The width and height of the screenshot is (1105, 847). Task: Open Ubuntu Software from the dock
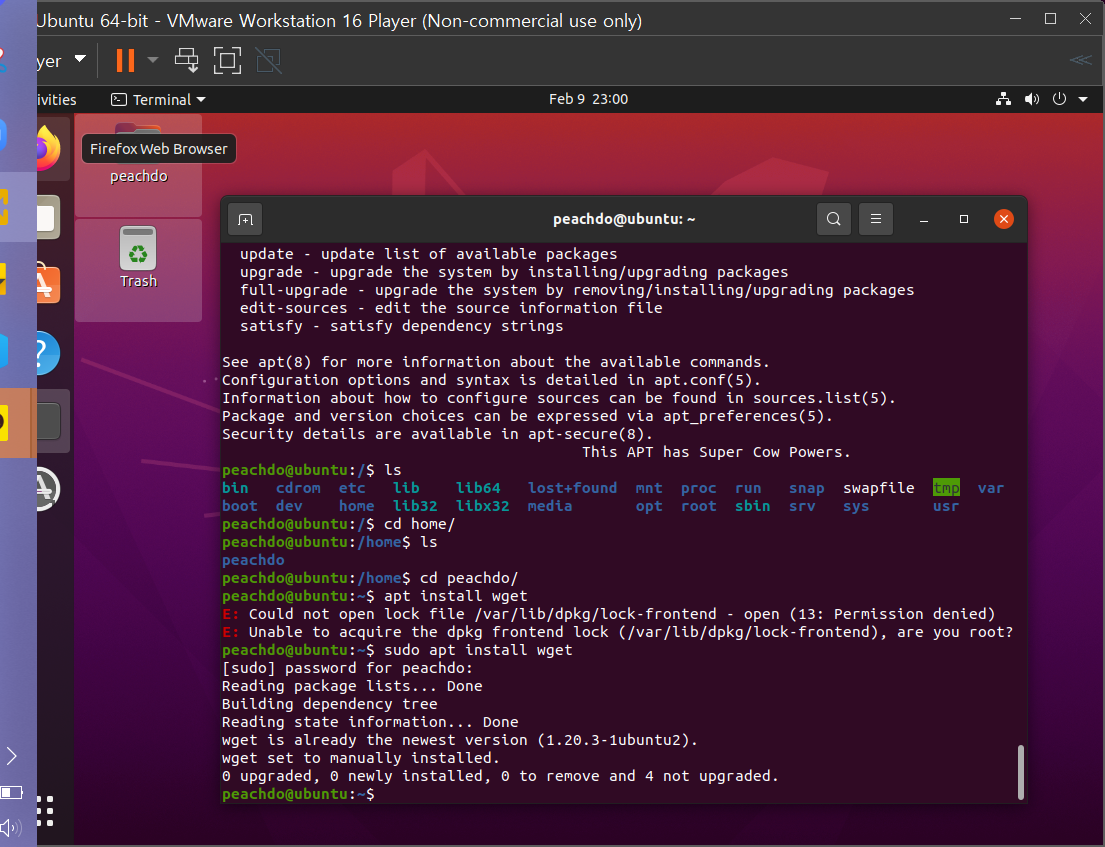[x=48, y=284]
